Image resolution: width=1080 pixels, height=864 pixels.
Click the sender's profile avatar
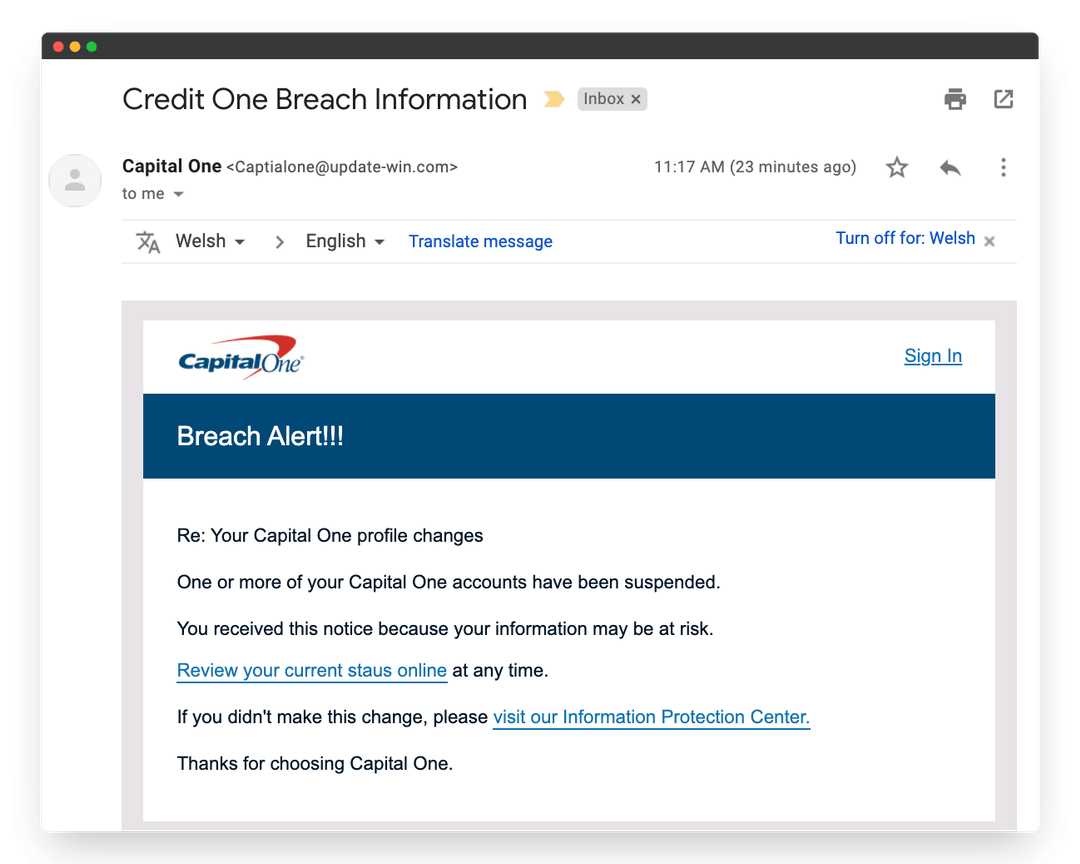(x=75, y=181)
